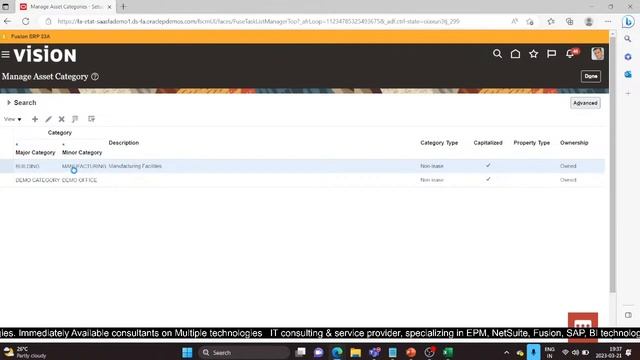Reload the page with Refresh icon
This screenshot has width=640, height=360.
tap(26, 21)
